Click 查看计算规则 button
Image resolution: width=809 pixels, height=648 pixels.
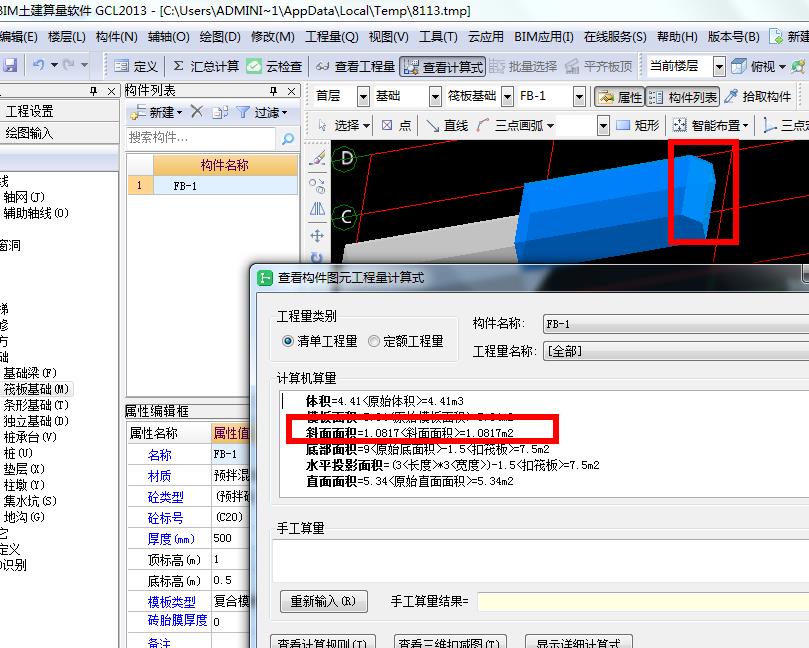pos(323,641)
